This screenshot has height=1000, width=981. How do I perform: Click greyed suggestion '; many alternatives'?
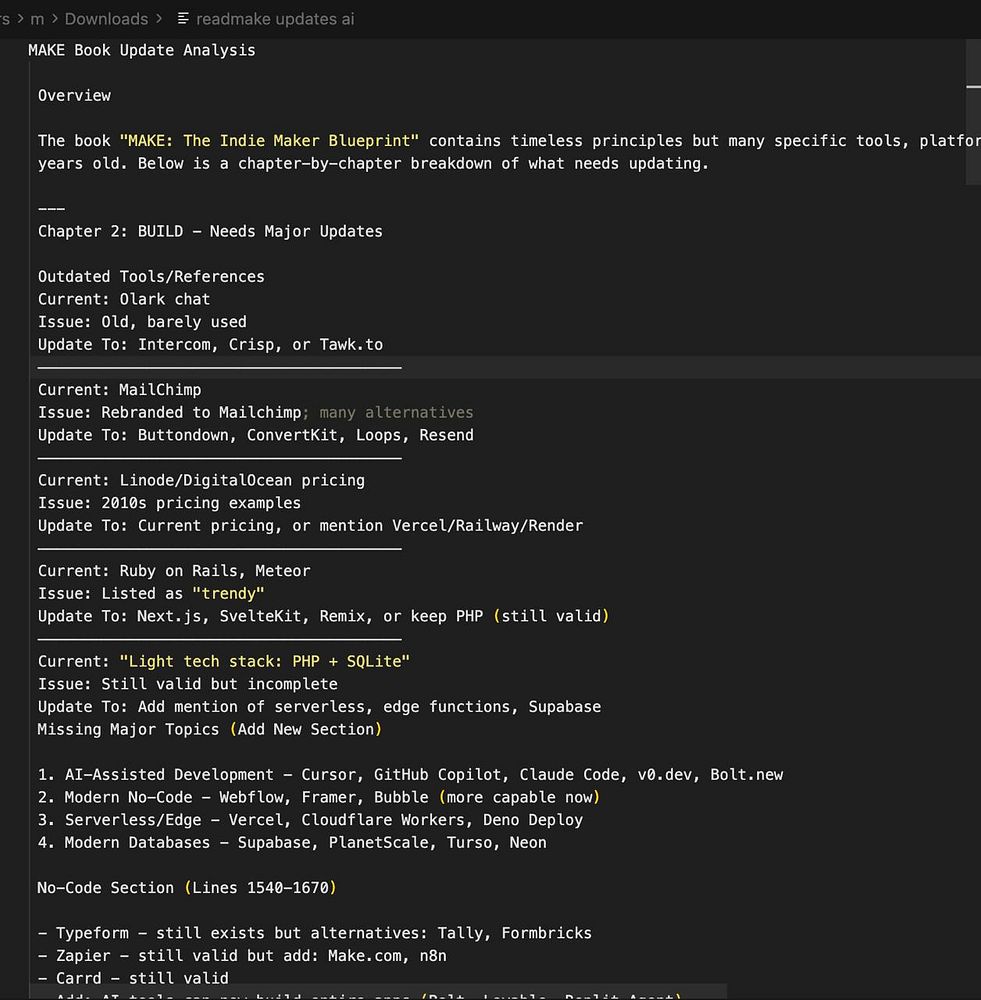coord(388,413)
